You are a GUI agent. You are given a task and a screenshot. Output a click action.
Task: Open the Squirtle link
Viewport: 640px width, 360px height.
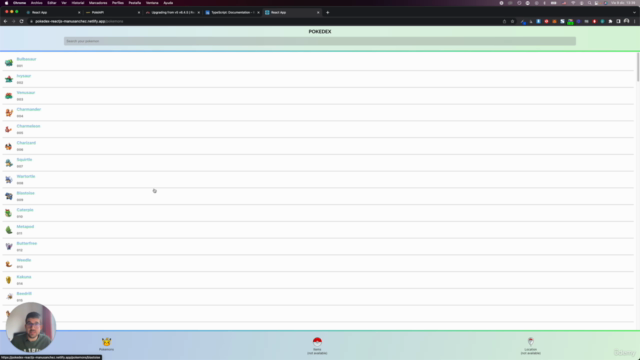point(24,160)
